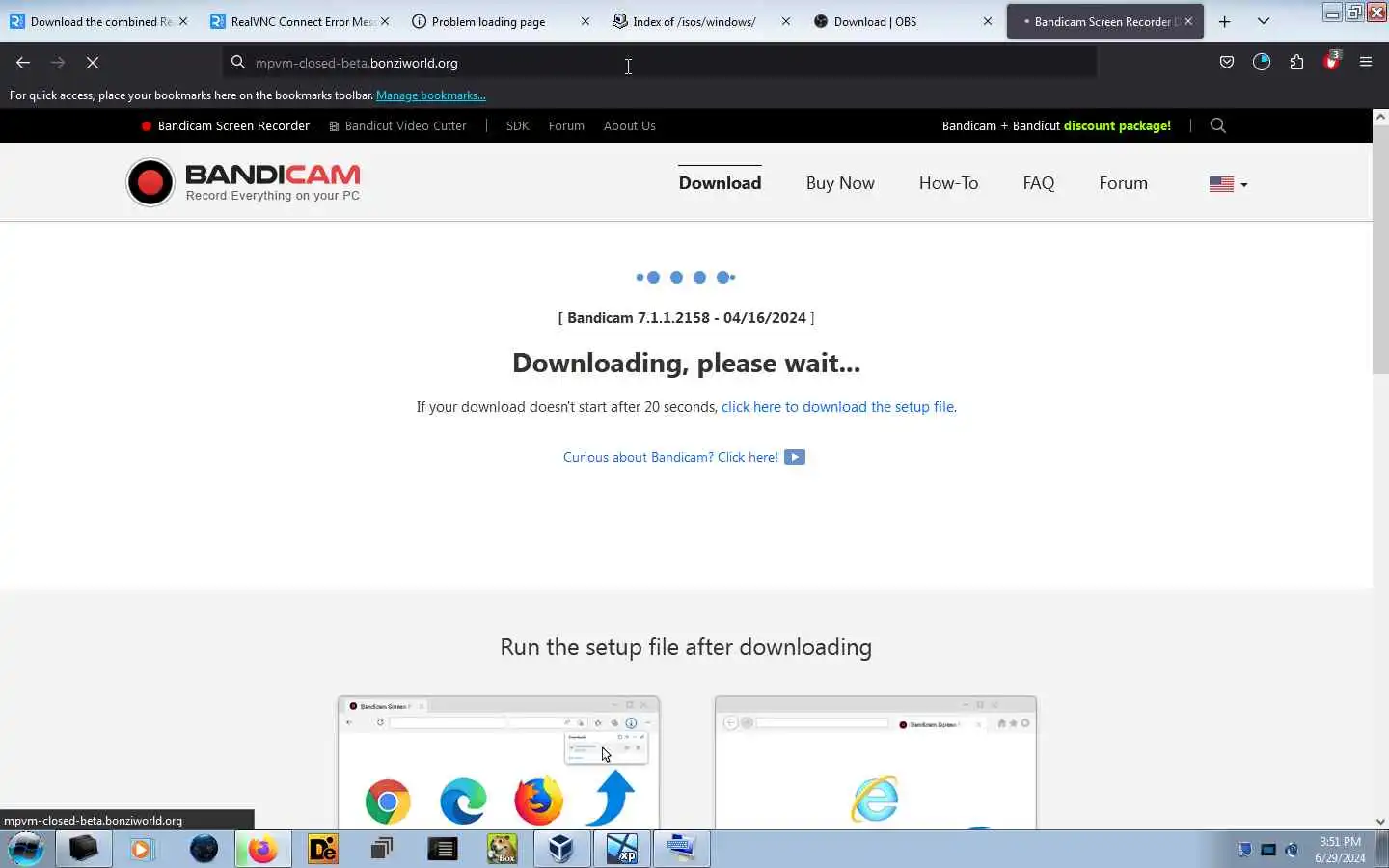Click 'click here to download the setup file' link
Viewport: 1389px width, 868px height.
click(837, 407)
